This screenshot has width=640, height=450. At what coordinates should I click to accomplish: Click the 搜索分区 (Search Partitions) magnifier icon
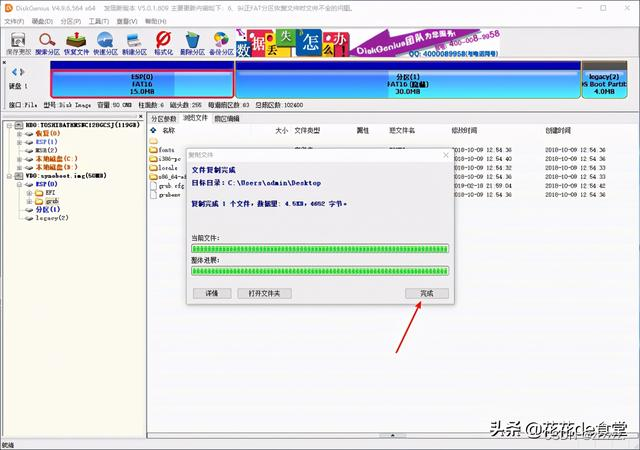(x=47, y=42)
